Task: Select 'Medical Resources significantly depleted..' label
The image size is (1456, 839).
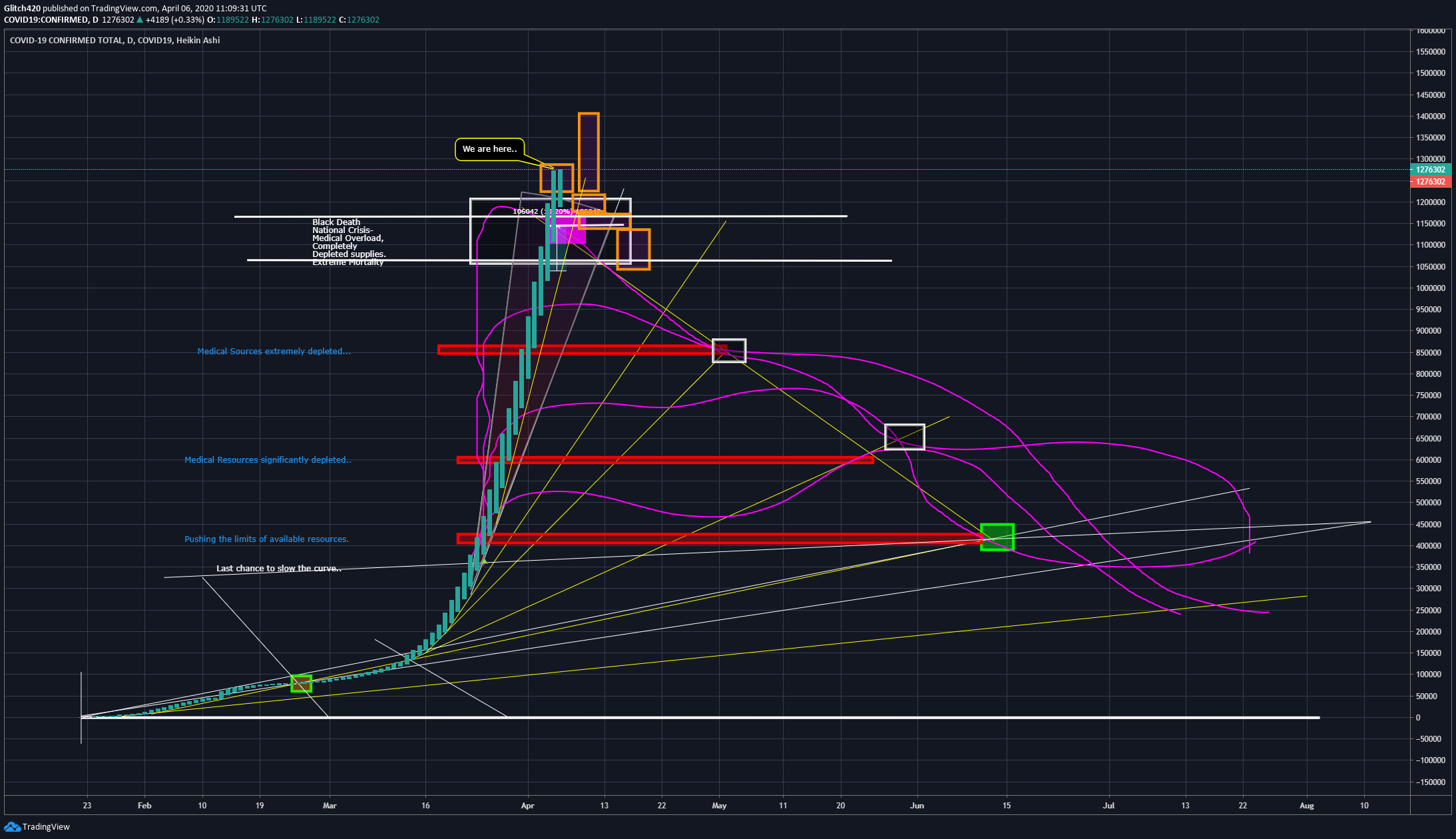Action: (x=268, y=459)
